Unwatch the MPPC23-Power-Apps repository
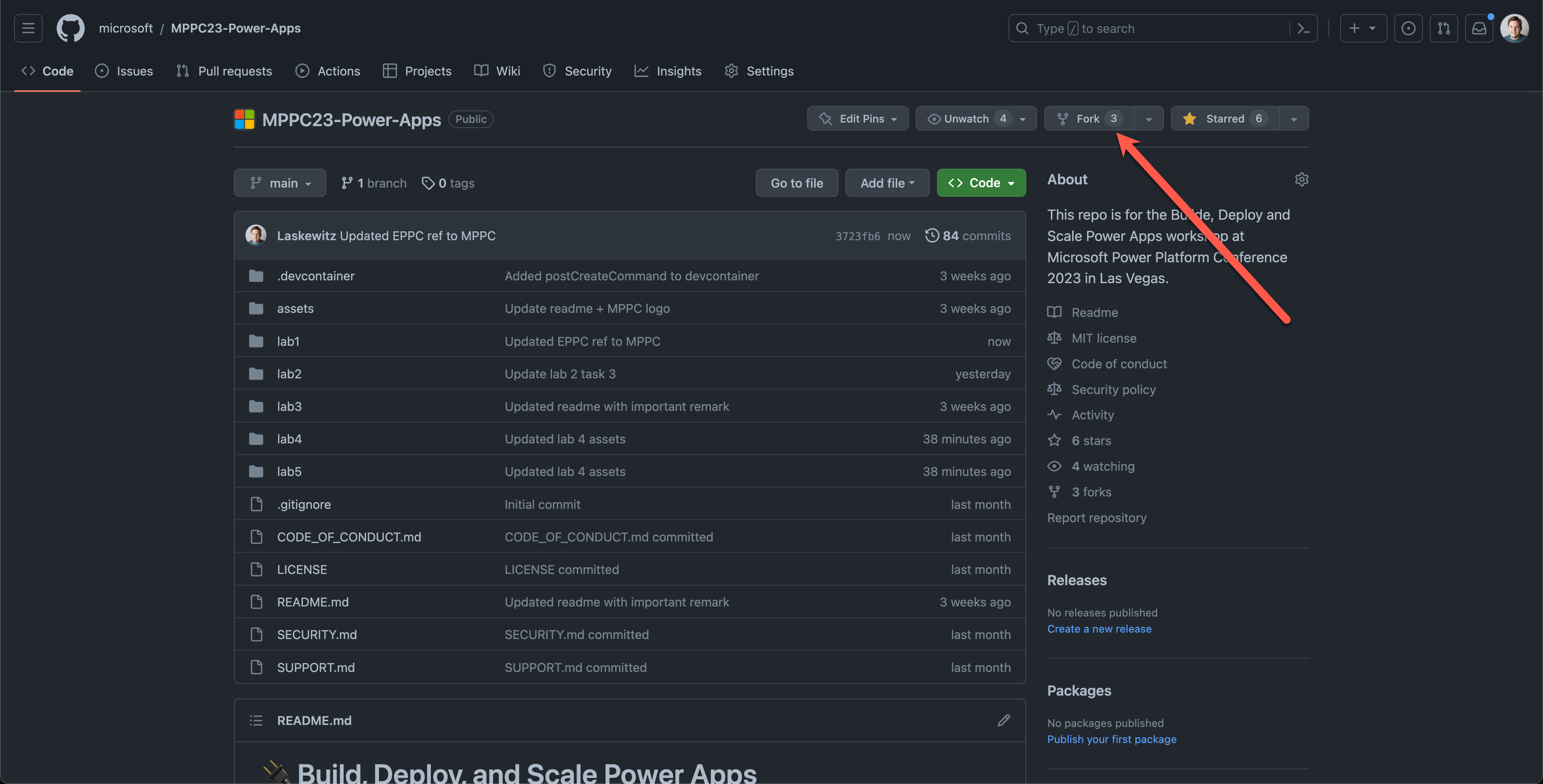Viewport: 1543px width, 784px height. [967, 118]
